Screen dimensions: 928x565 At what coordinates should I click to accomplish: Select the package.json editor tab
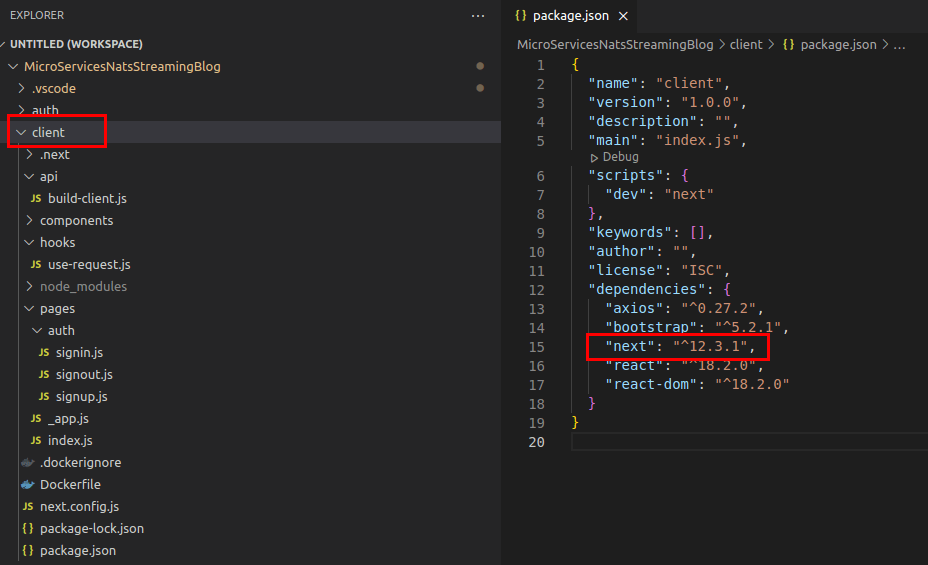tap(570, 16)
